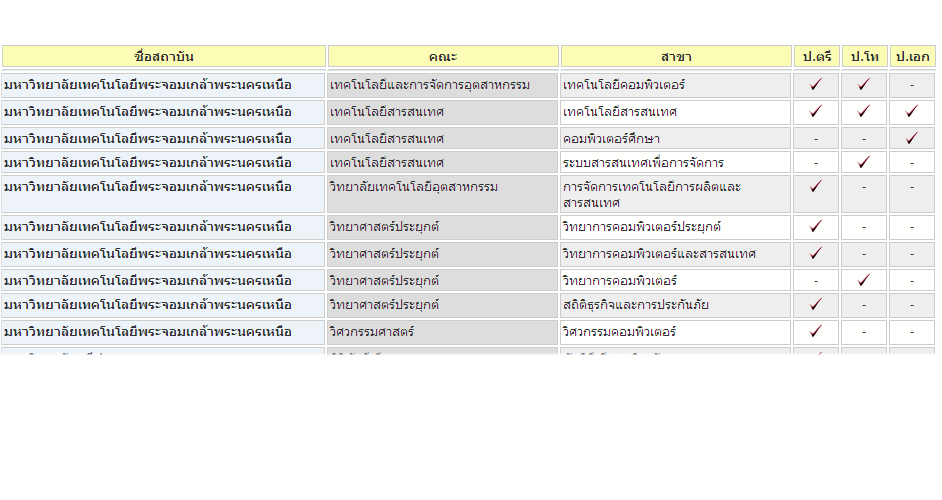
Task: Click ป.โท dash in วิศวกรรมคอมพิวเตอร์ row
Action: [x=864, y=332]
